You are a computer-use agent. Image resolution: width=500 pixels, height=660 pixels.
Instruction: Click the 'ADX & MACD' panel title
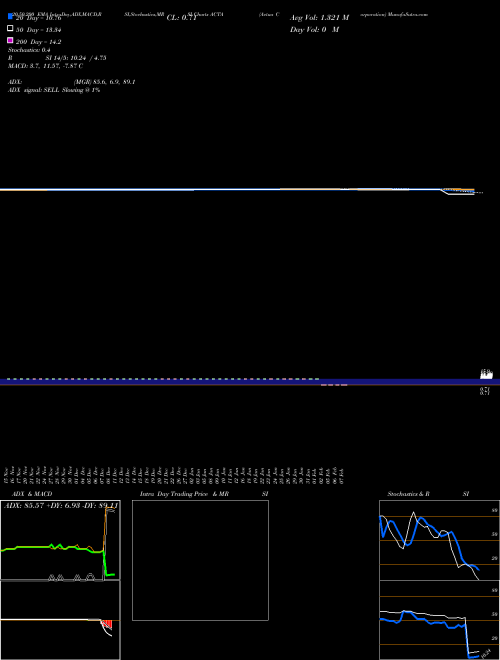pos(32,494)
